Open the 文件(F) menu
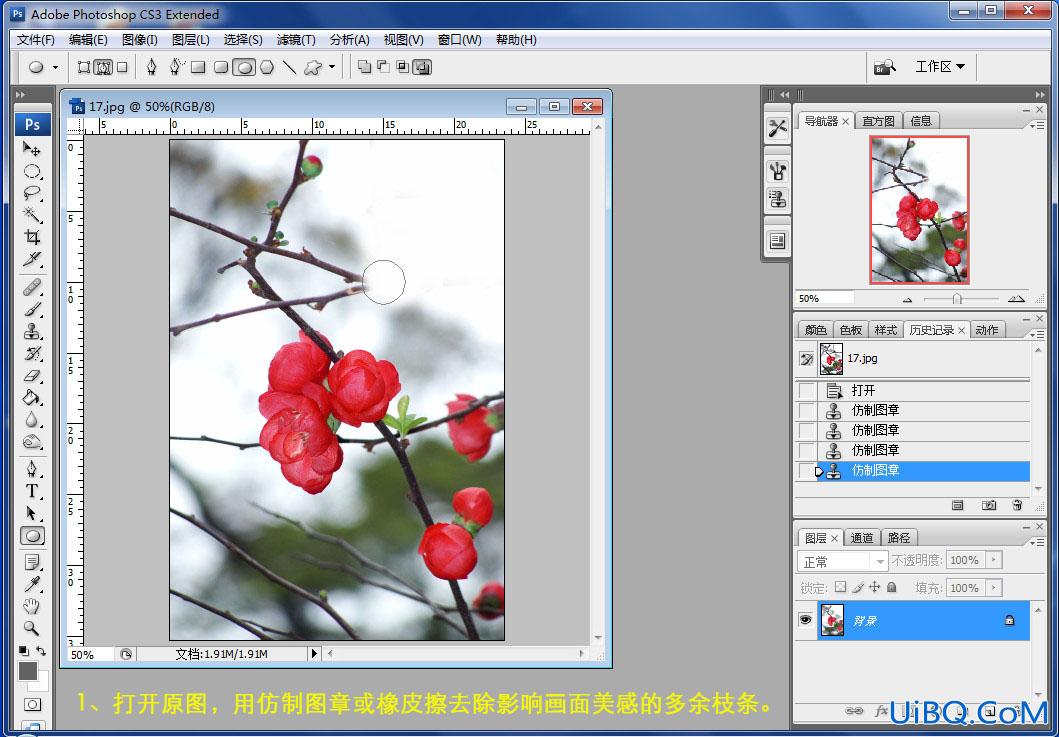The image size is (1059, 737). [x=36, y=40]
